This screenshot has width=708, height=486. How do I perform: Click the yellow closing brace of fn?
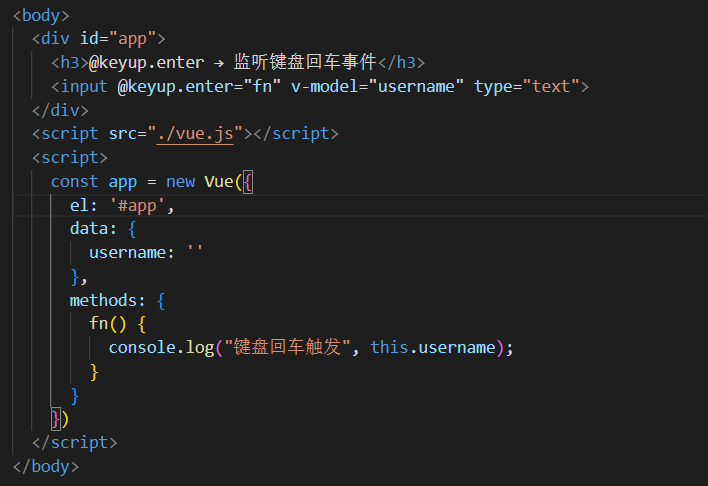94,372
